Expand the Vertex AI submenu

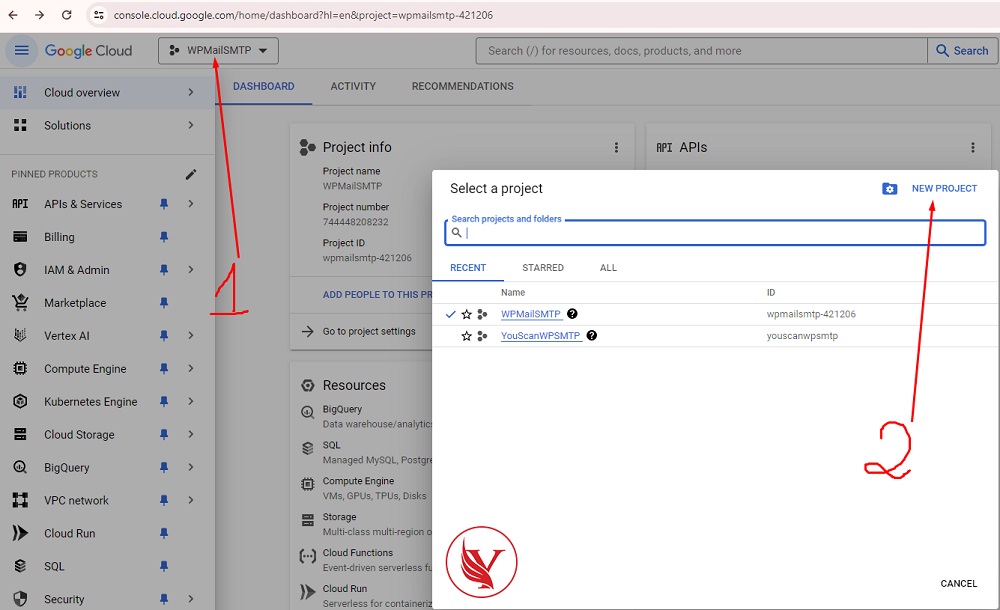click(x=191, y=336)
